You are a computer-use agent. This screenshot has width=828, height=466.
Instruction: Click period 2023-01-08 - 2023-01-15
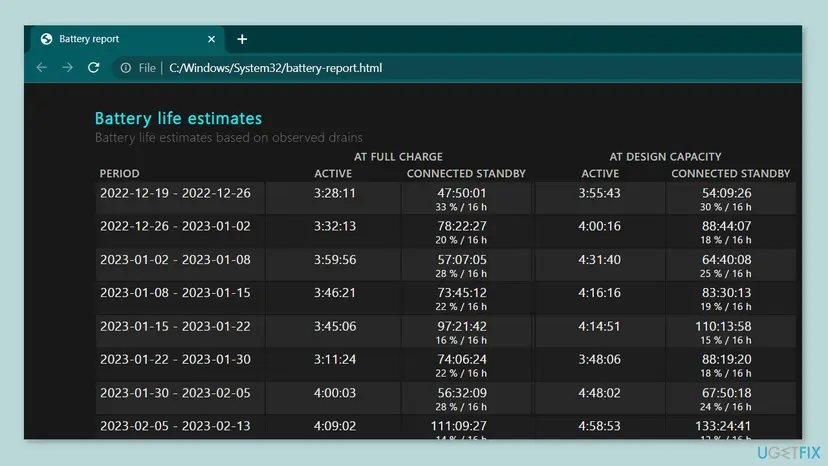(175, 293)
